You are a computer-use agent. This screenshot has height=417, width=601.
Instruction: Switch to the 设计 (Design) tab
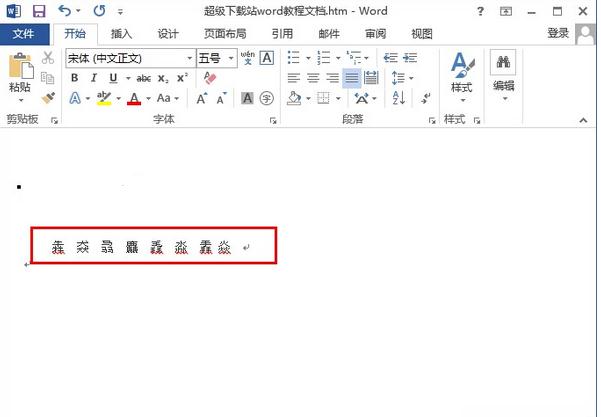(x=168, y=34)
